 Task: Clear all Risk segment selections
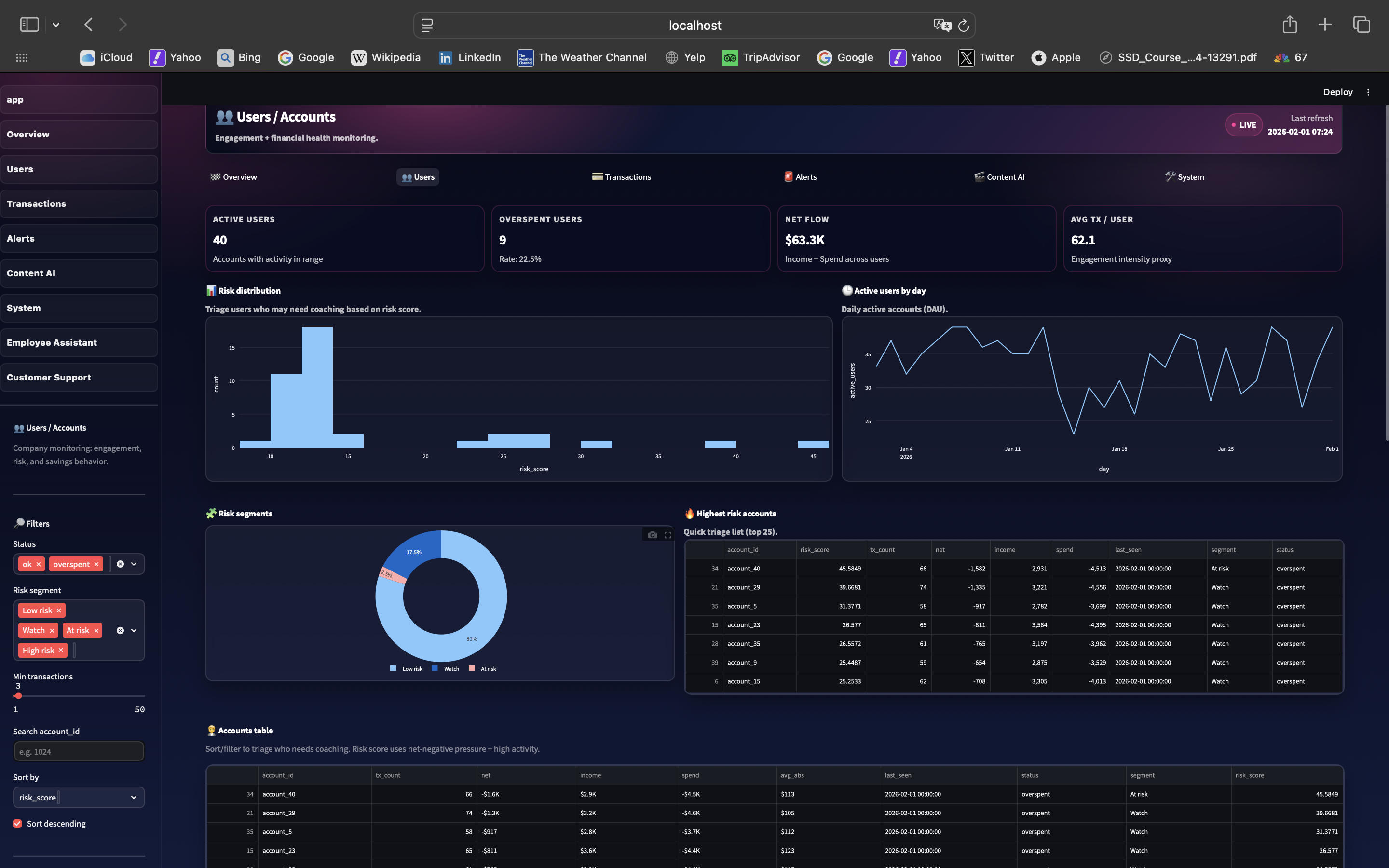(x=120, y=630)
